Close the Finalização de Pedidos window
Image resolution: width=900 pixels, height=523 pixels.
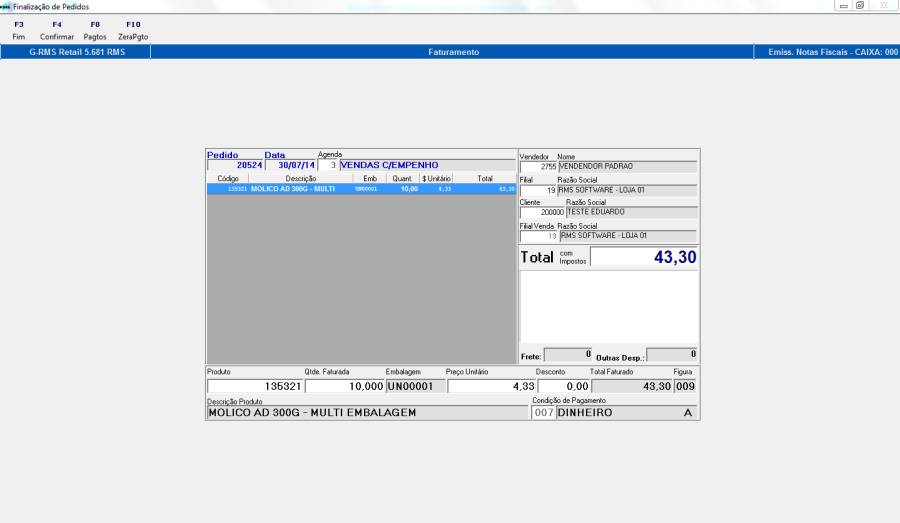point(884,6)
